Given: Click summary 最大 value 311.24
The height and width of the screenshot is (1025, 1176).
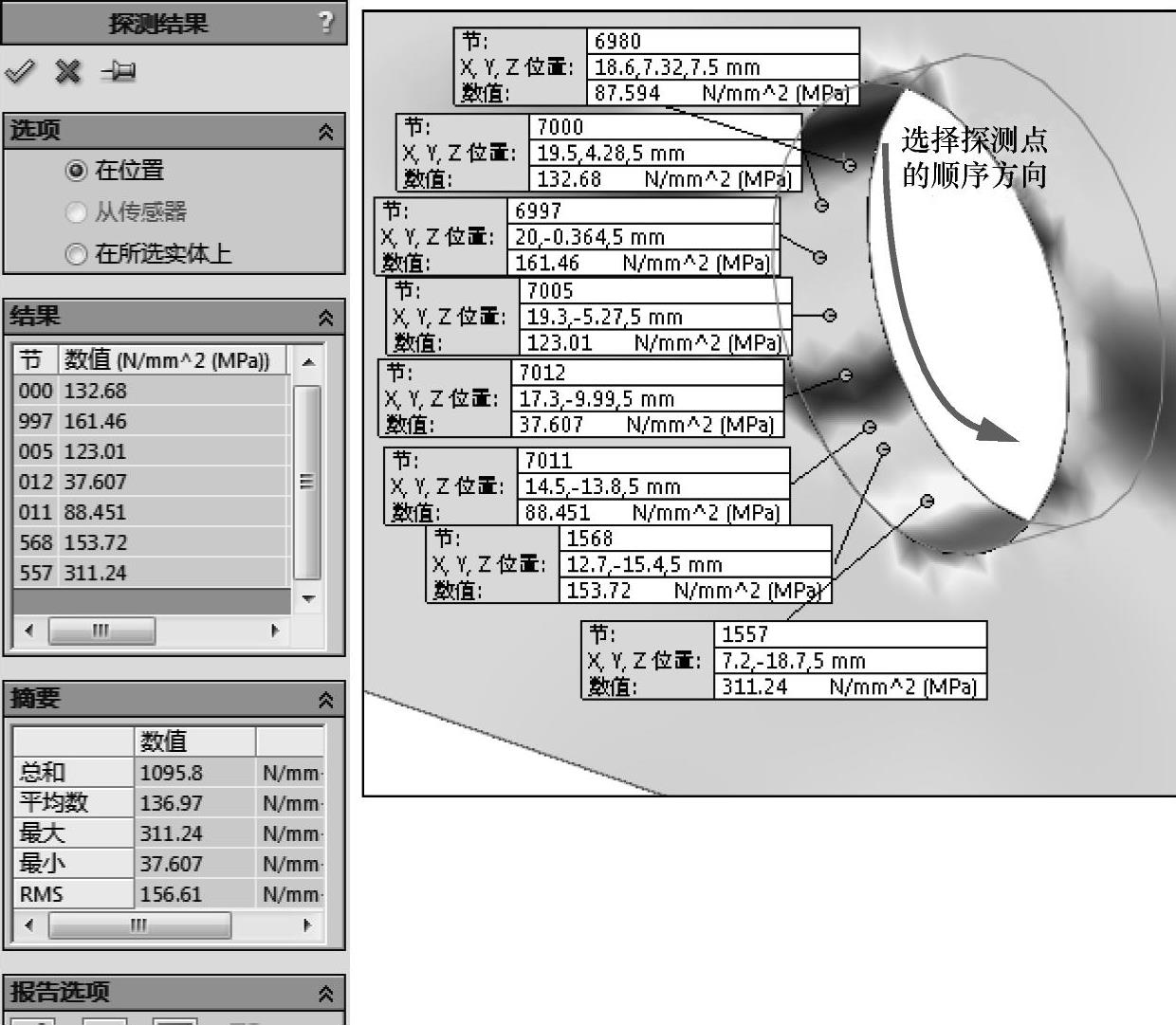Looking at the screenshot, I should [194, 833].
